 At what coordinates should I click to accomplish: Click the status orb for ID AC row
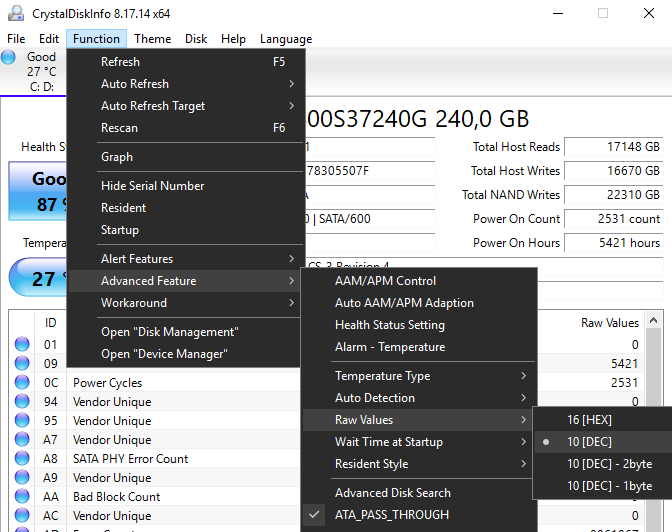coord(22,516)
